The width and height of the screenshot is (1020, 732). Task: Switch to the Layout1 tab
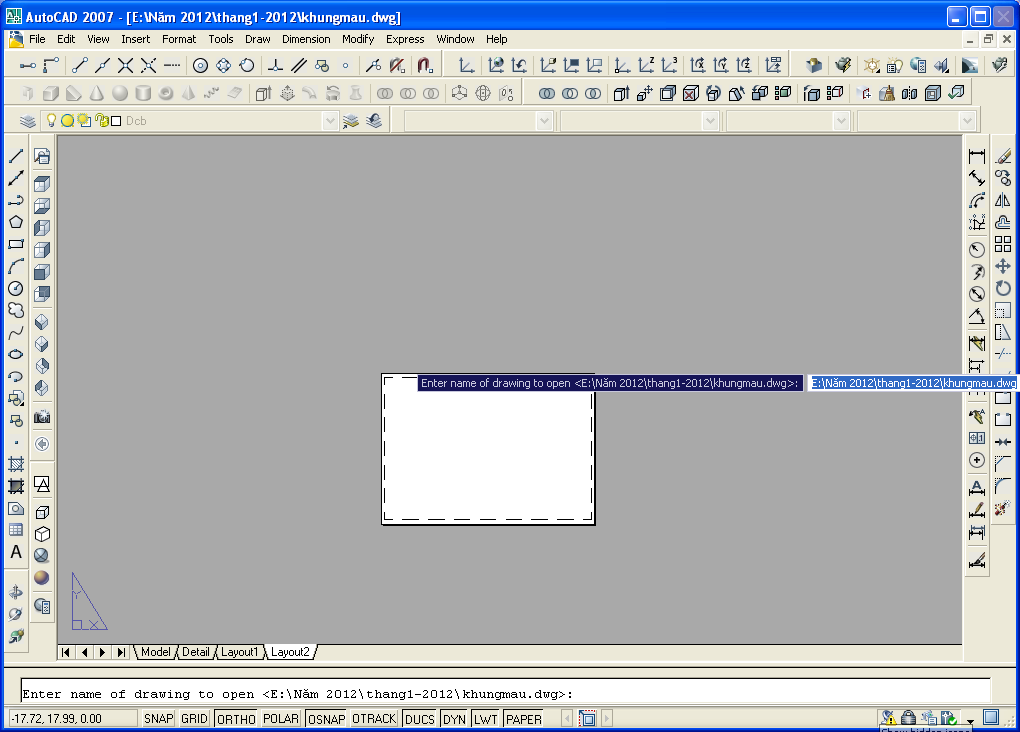click(239, 652)
